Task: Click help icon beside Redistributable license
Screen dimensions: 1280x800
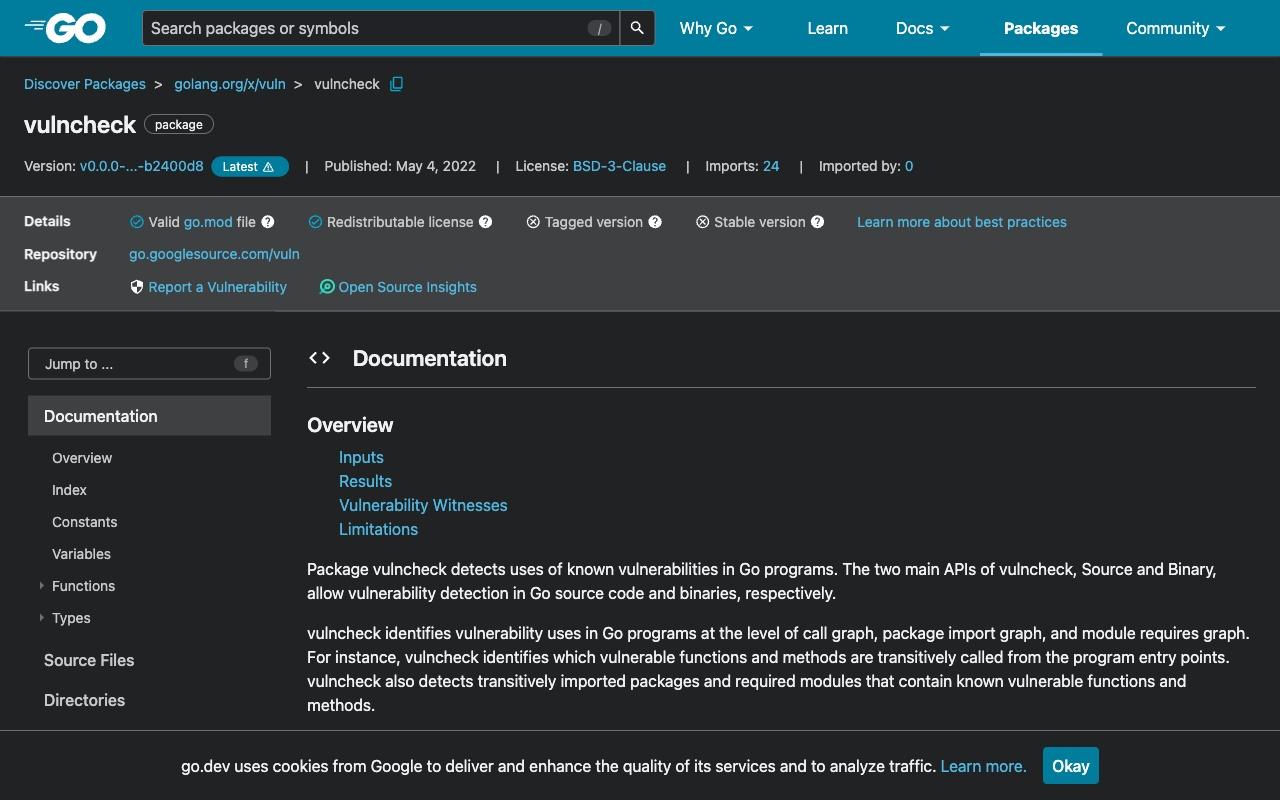Action: [x=485, y=222]
